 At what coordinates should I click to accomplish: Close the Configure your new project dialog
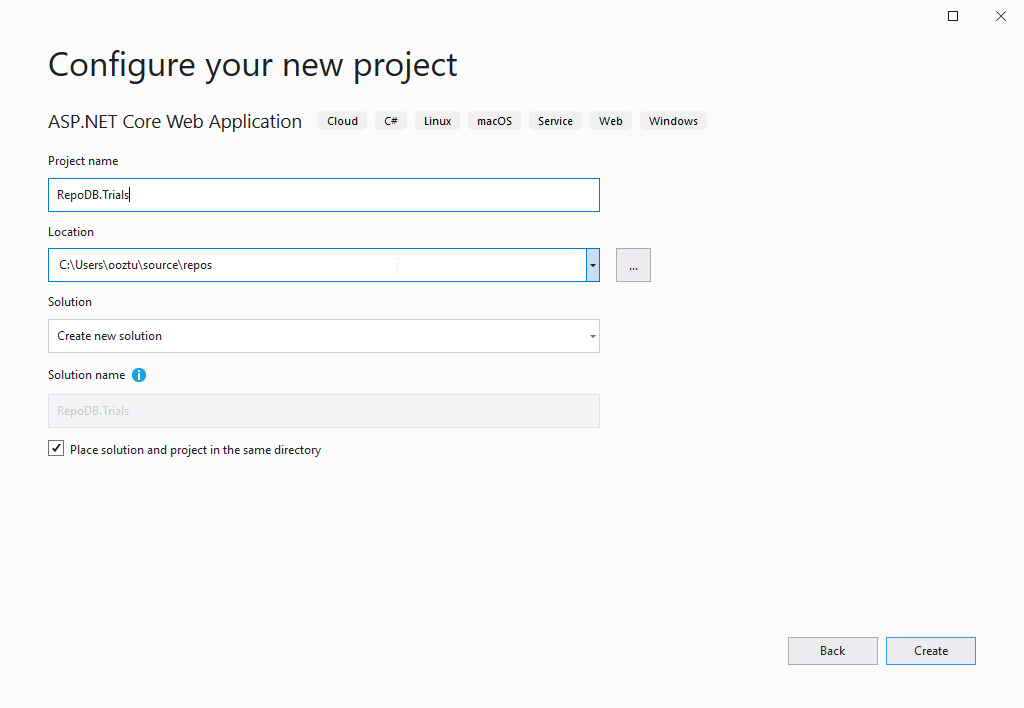[x=1000, y=16]
